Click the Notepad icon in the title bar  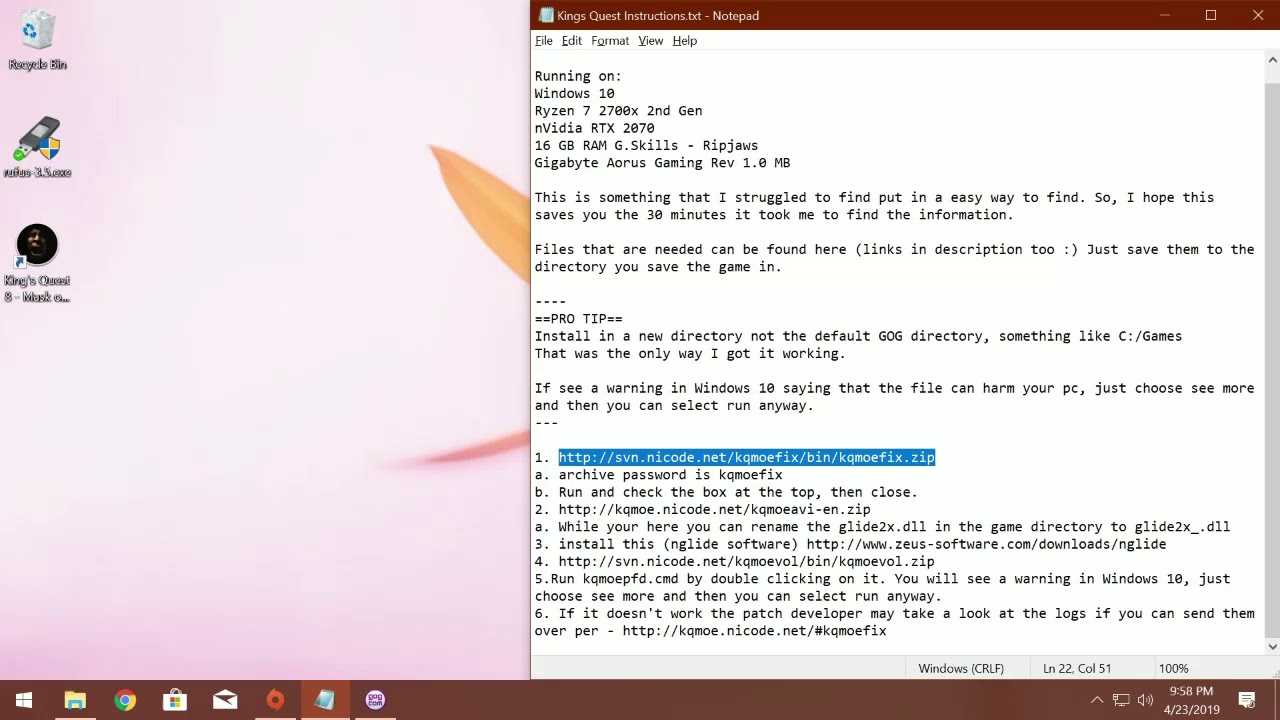click(545, 15)
